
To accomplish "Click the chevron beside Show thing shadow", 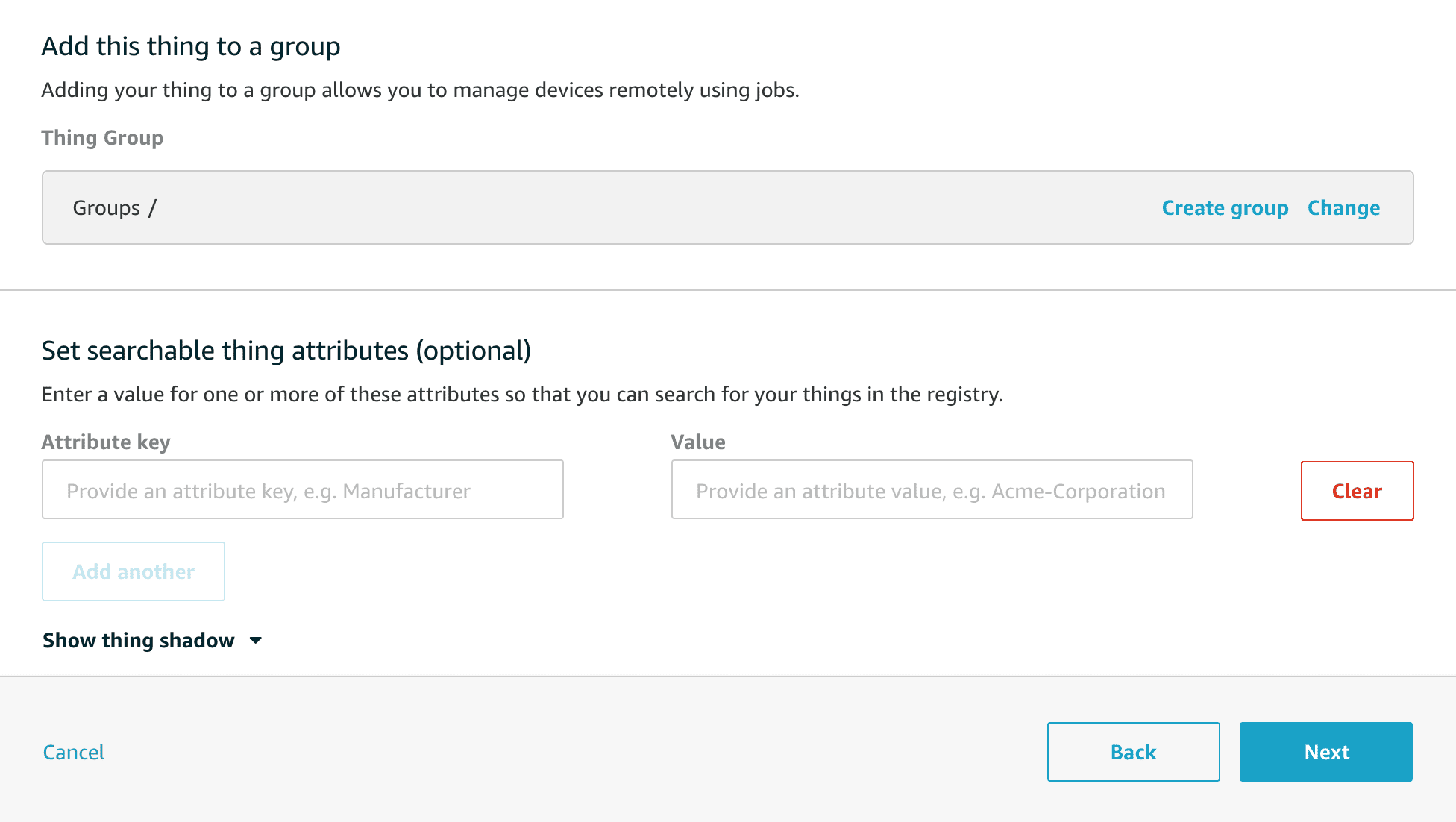I will coord(256,641).
